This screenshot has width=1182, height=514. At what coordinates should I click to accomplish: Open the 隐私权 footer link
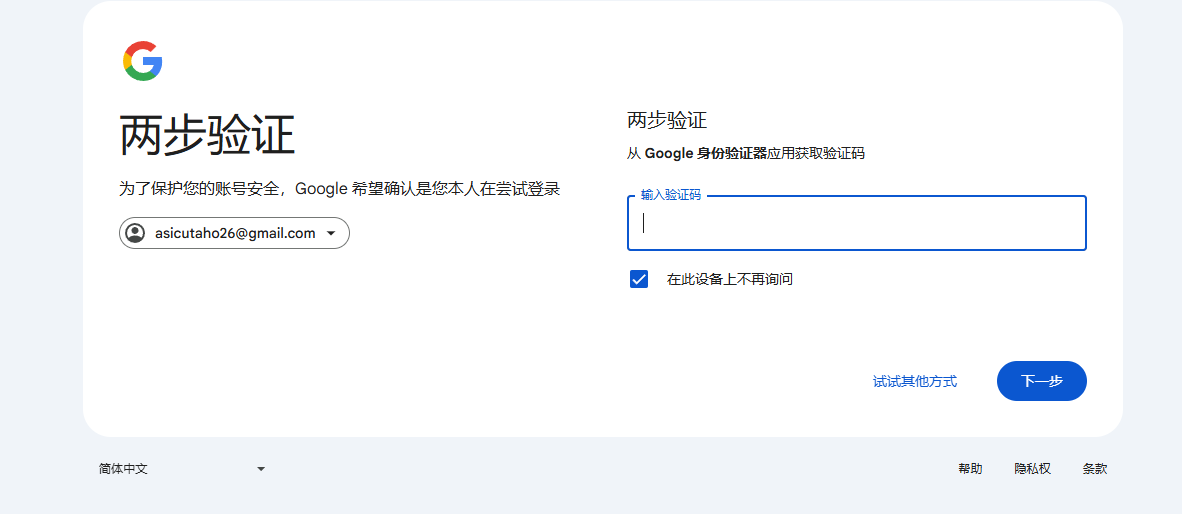(x=1032, y=468)
